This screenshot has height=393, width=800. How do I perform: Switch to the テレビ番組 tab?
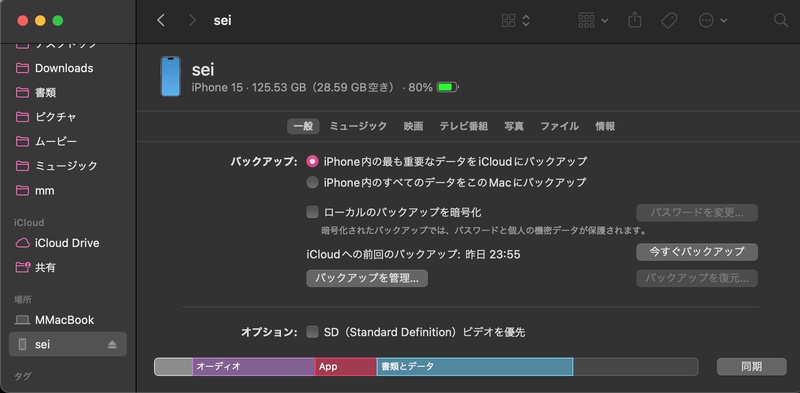click(x=464, y=126)
